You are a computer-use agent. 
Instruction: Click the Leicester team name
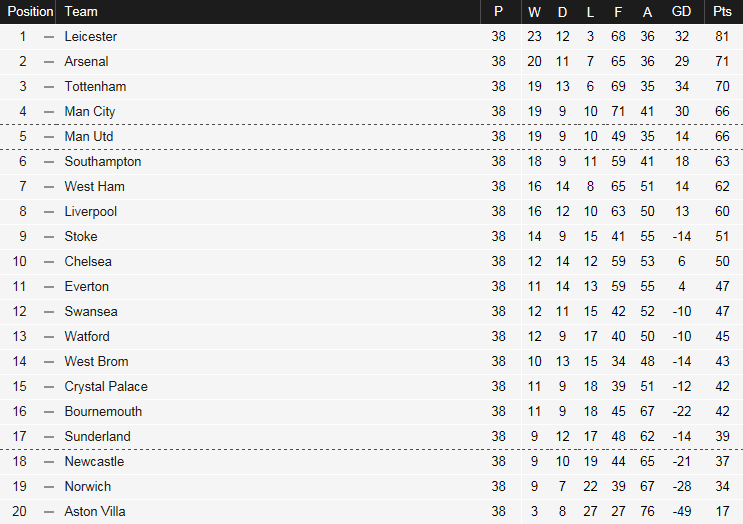pyautogui.click(x=90, y=36)
